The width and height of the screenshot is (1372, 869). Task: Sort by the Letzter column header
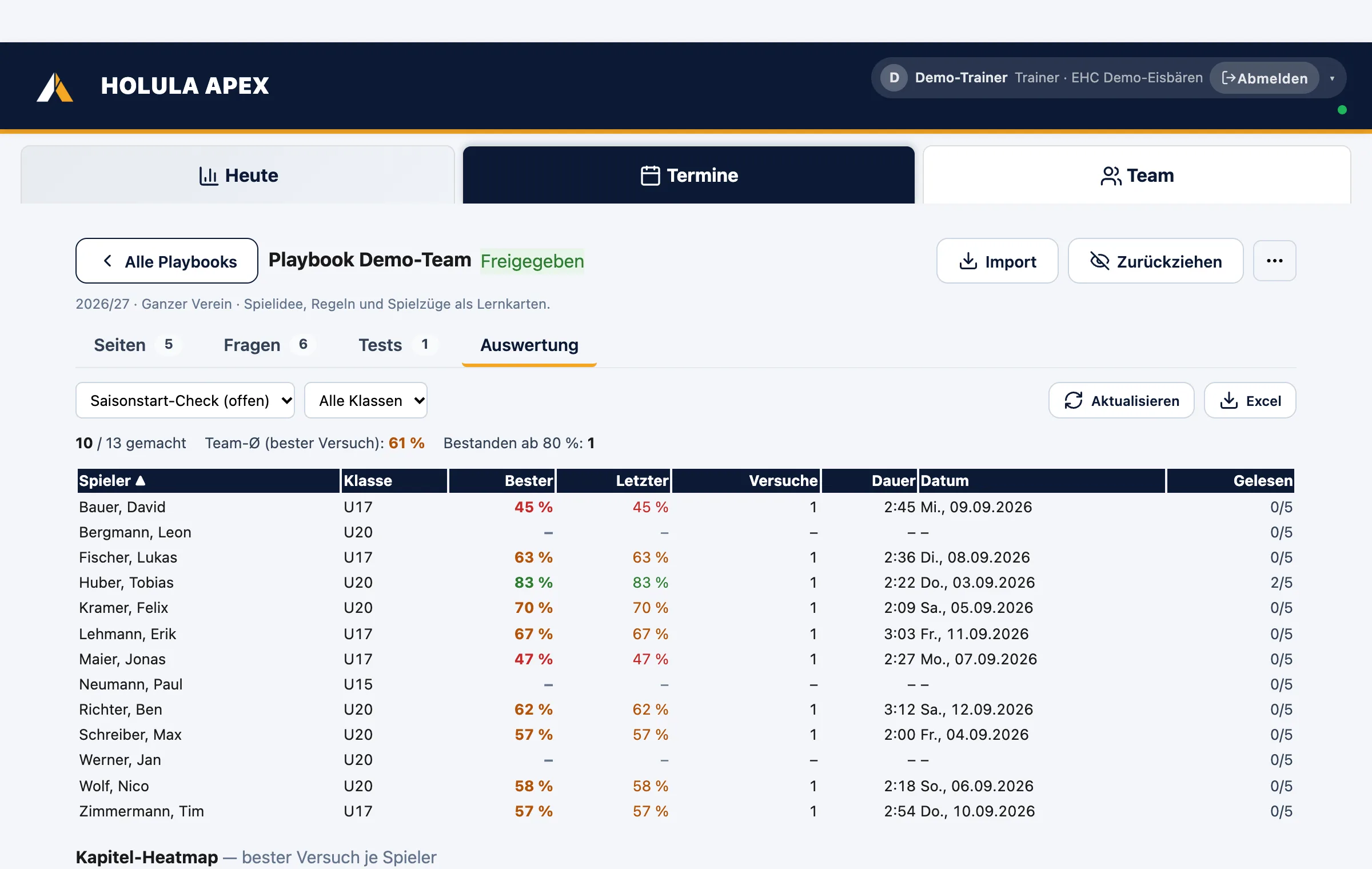(x=613, y=481)
